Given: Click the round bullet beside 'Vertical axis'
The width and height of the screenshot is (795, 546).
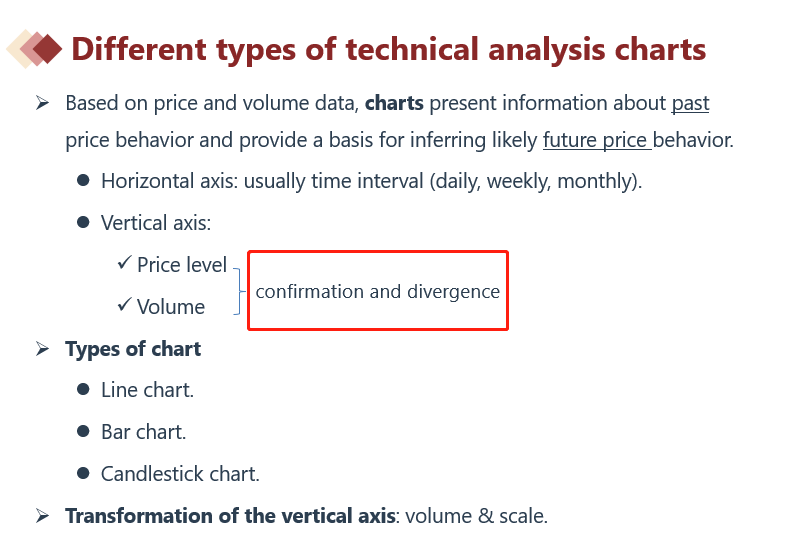Looking at the screenshot, I should 83,222.
